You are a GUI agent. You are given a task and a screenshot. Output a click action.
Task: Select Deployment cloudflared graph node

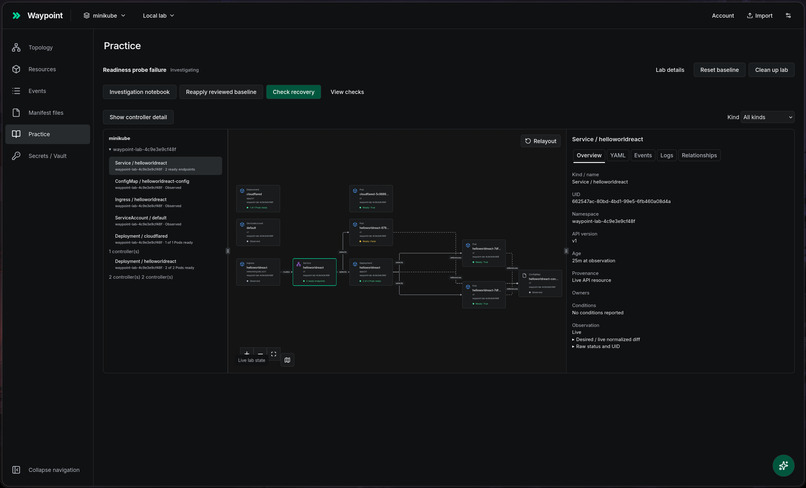click(258, 198)
